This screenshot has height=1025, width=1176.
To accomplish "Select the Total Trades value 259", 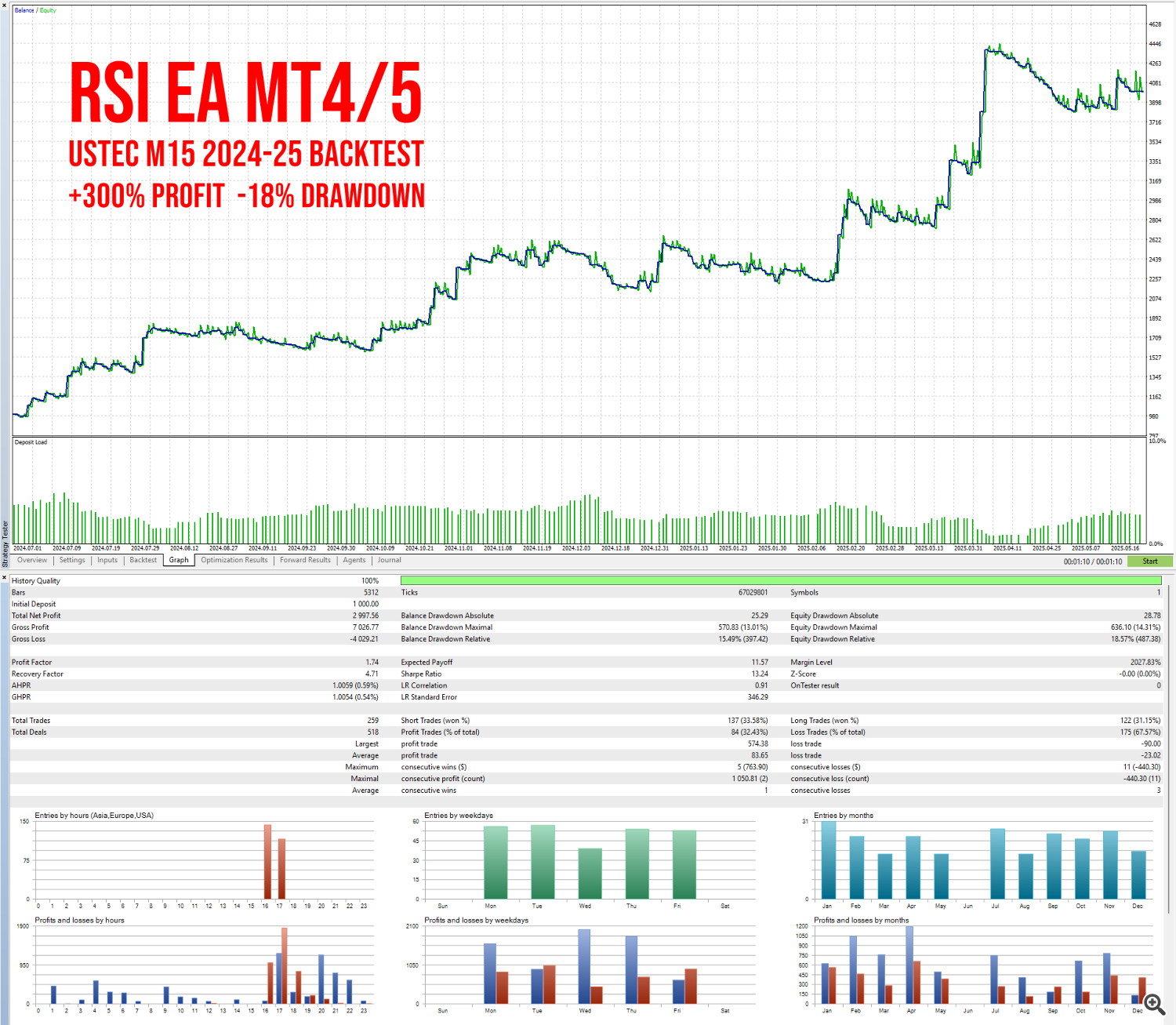I will 373,720.
